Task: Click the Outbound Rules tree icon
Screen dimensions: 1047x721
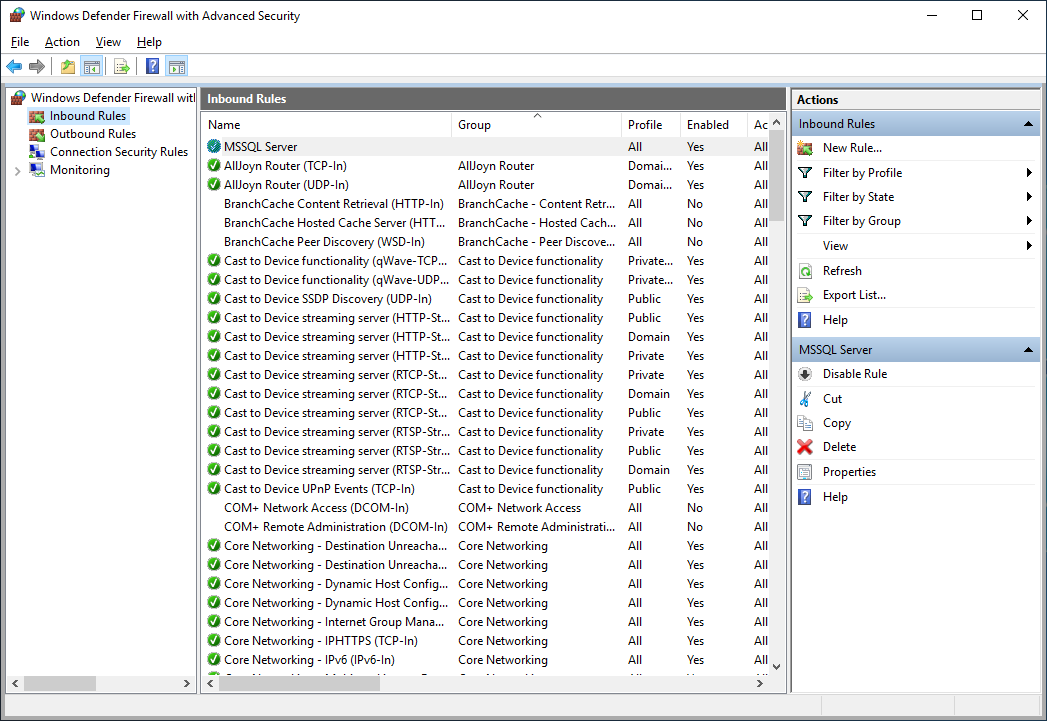Action: (x=37, y=134)
